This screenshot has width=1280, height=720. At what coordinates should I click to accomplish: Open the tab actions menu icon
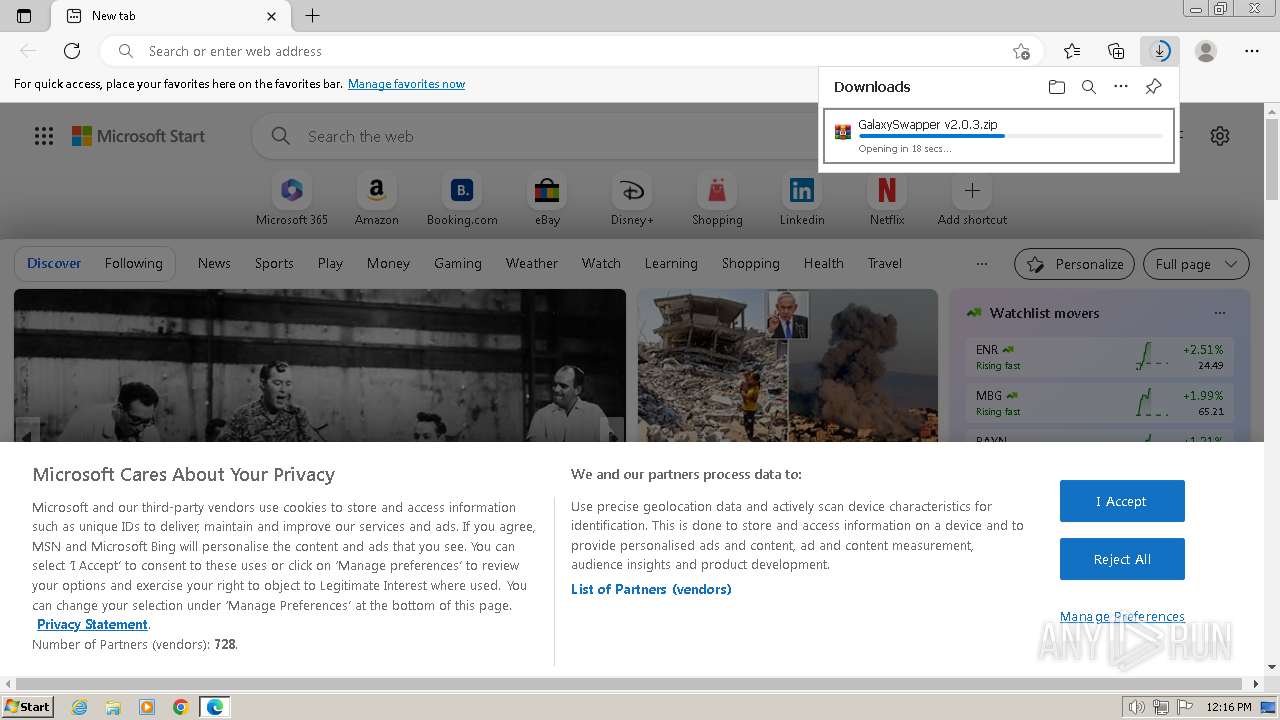click(24, 16)
